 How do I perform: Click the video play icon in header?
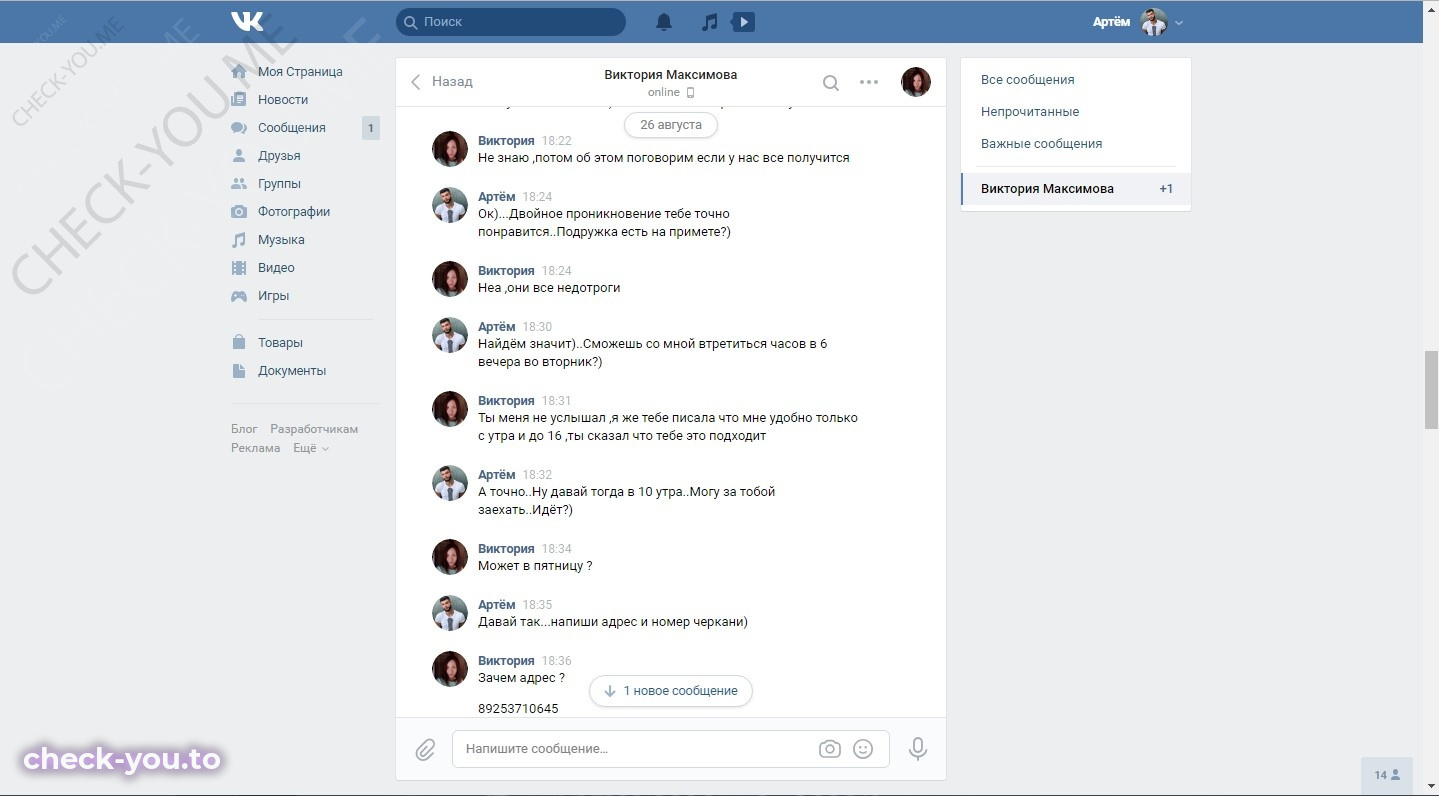(x=743, y=21)
